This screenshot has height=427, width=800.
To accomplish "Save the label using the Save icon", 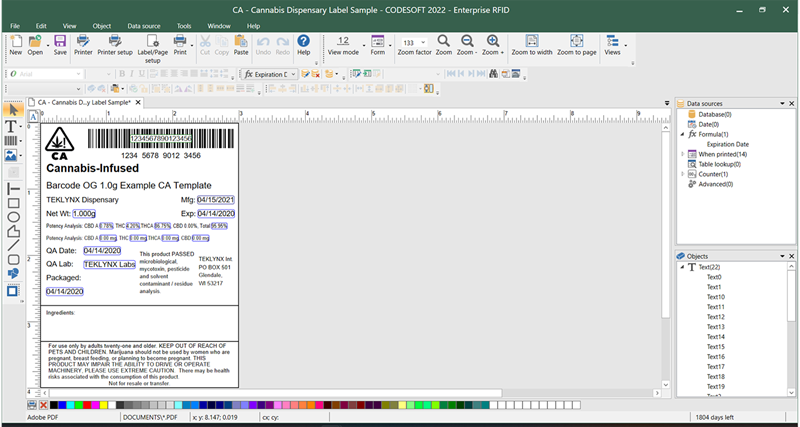I will tap(60, 45).
